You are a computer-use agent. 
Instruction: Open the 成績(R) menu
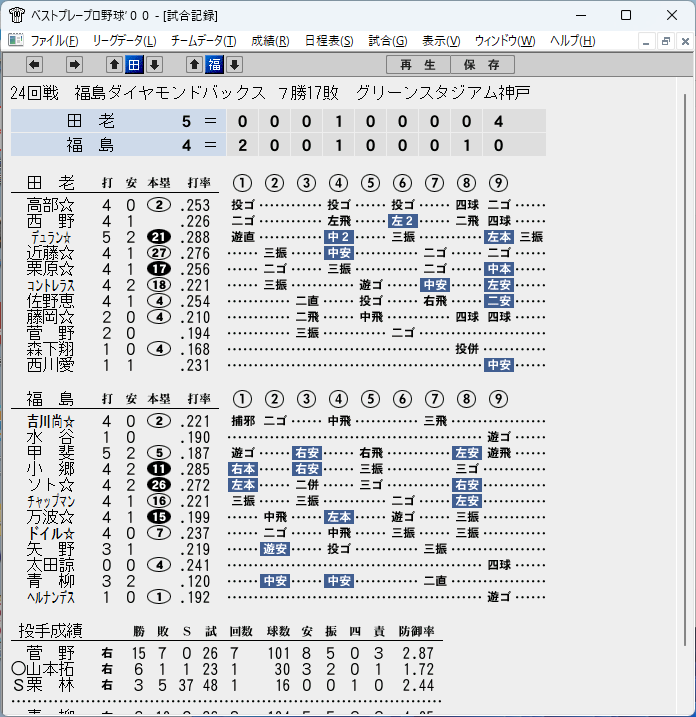(270, 41)
